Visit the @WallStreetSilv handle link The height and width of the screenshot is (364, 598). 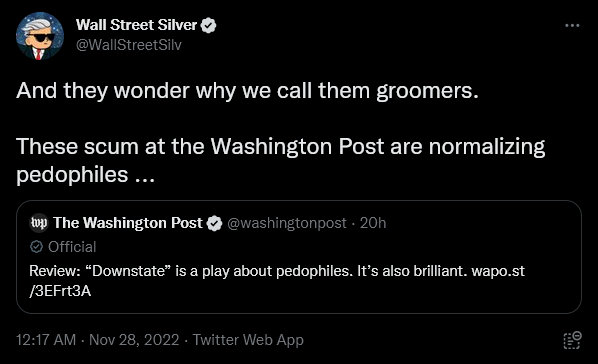pos(129,45)
